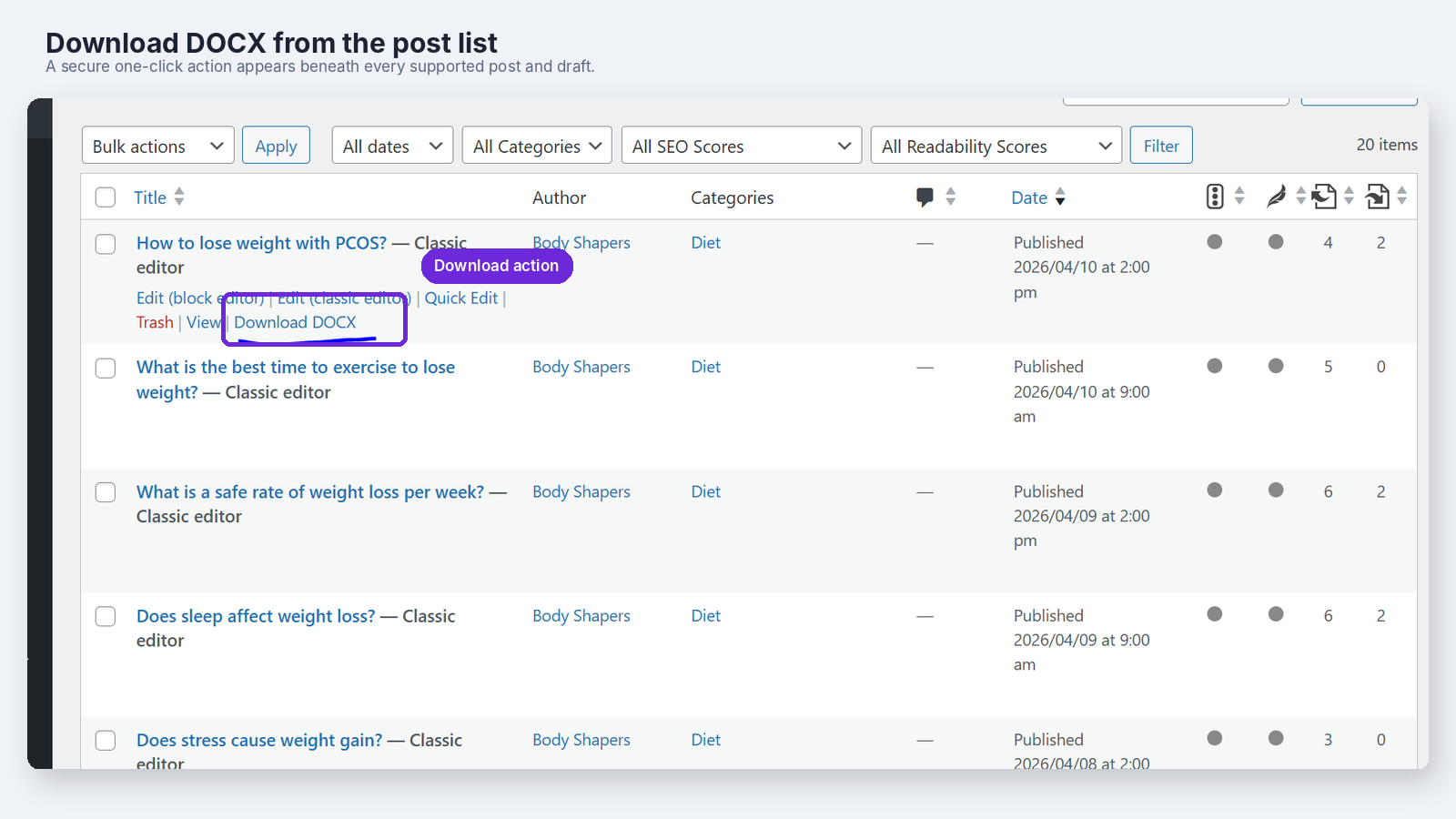Check the best time to exercise post

pyautogui.click(x=106, y=368)
